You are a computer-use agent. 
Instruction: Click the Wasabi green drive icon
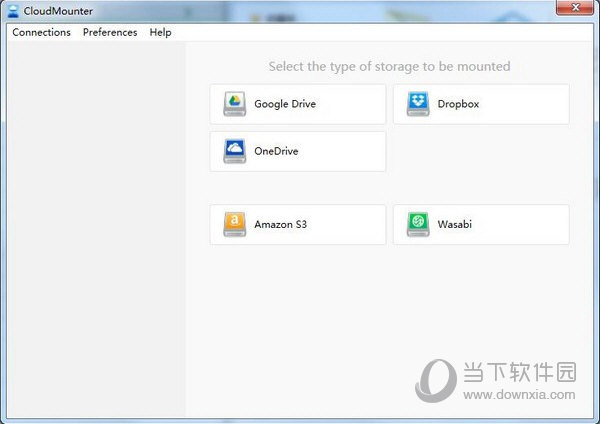pos(418,224)
